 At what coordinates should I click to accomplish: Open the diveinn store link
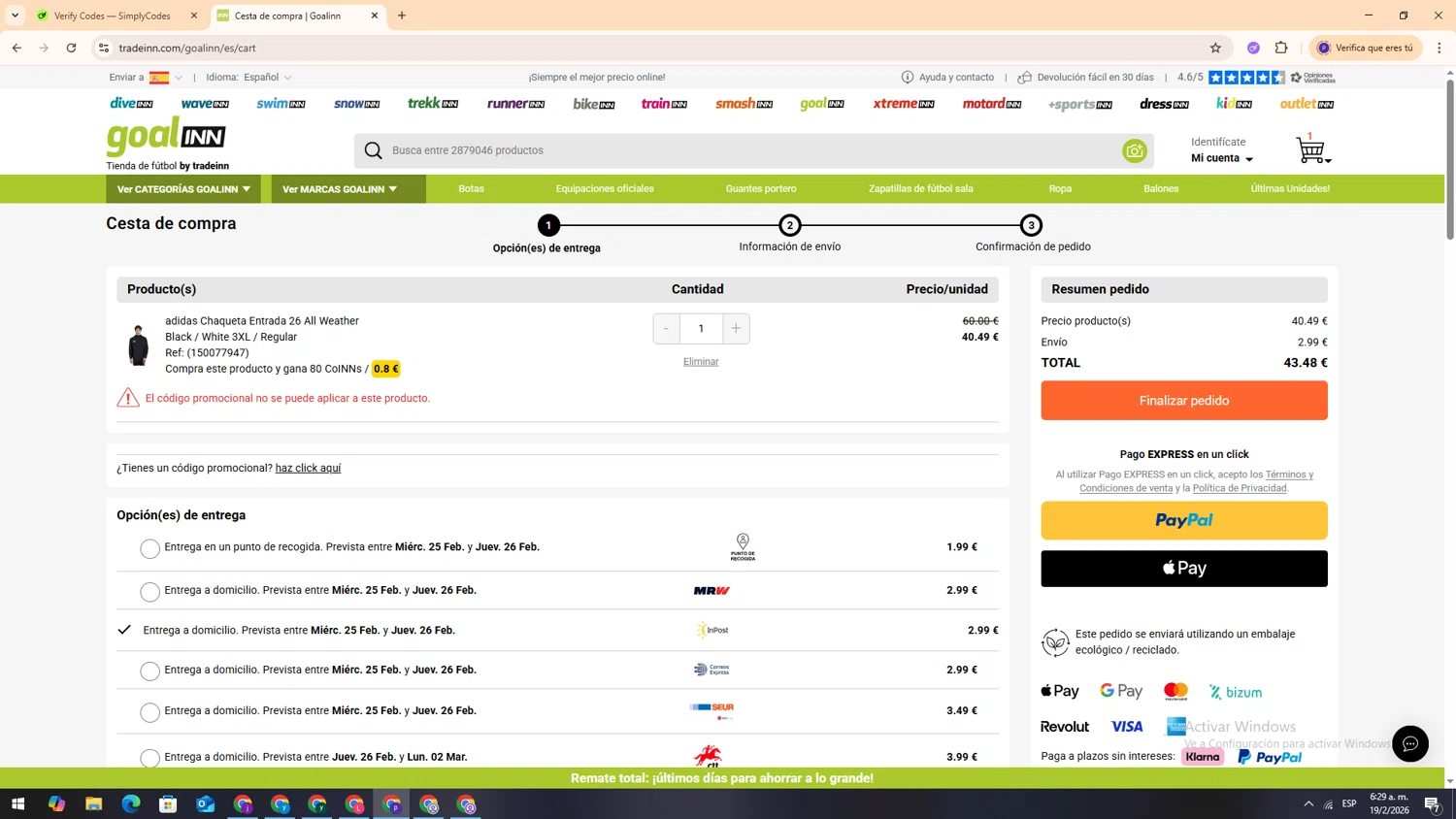[131, 103]
